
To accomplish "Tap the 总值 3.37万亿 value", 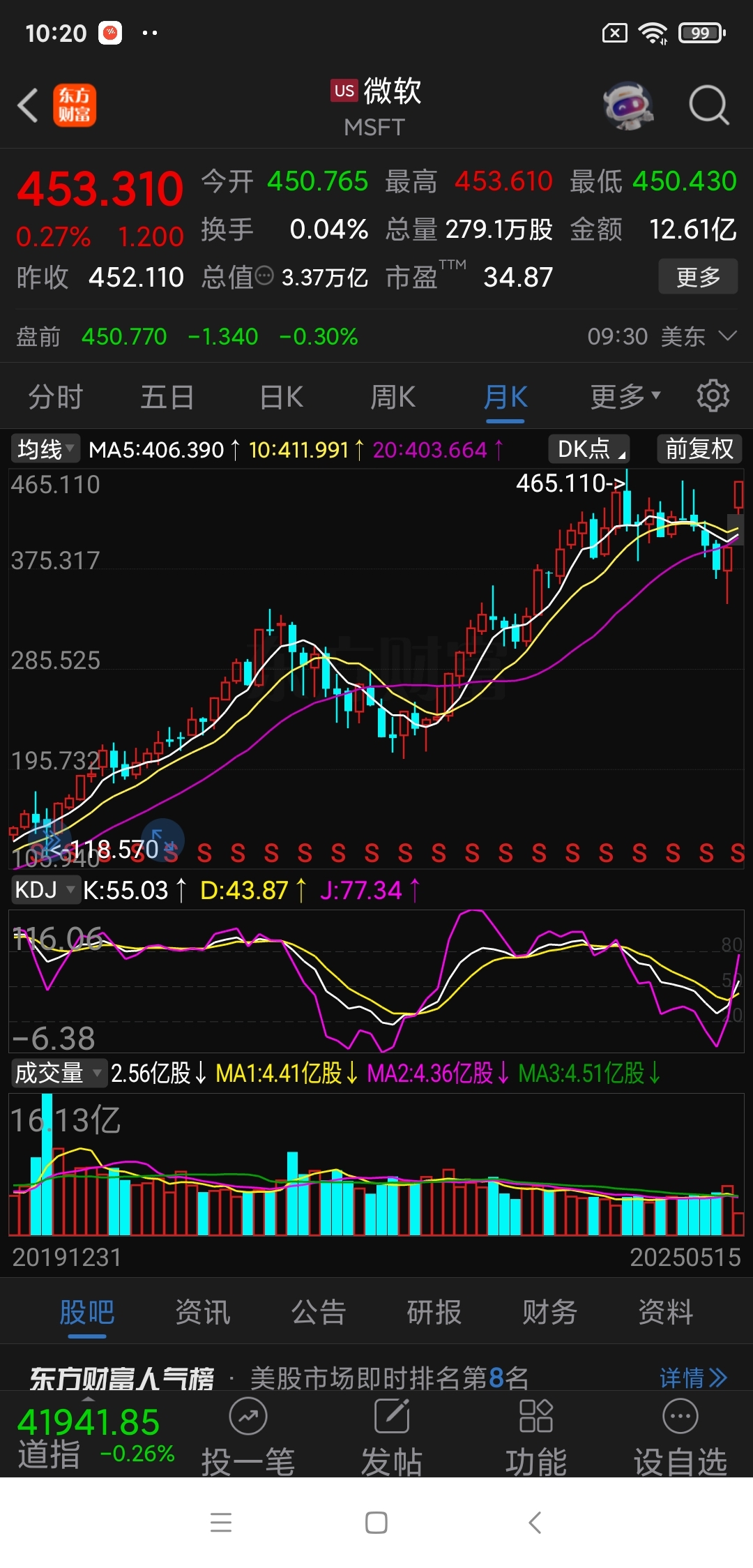I will pyautogui.click(x=325, y=277).
